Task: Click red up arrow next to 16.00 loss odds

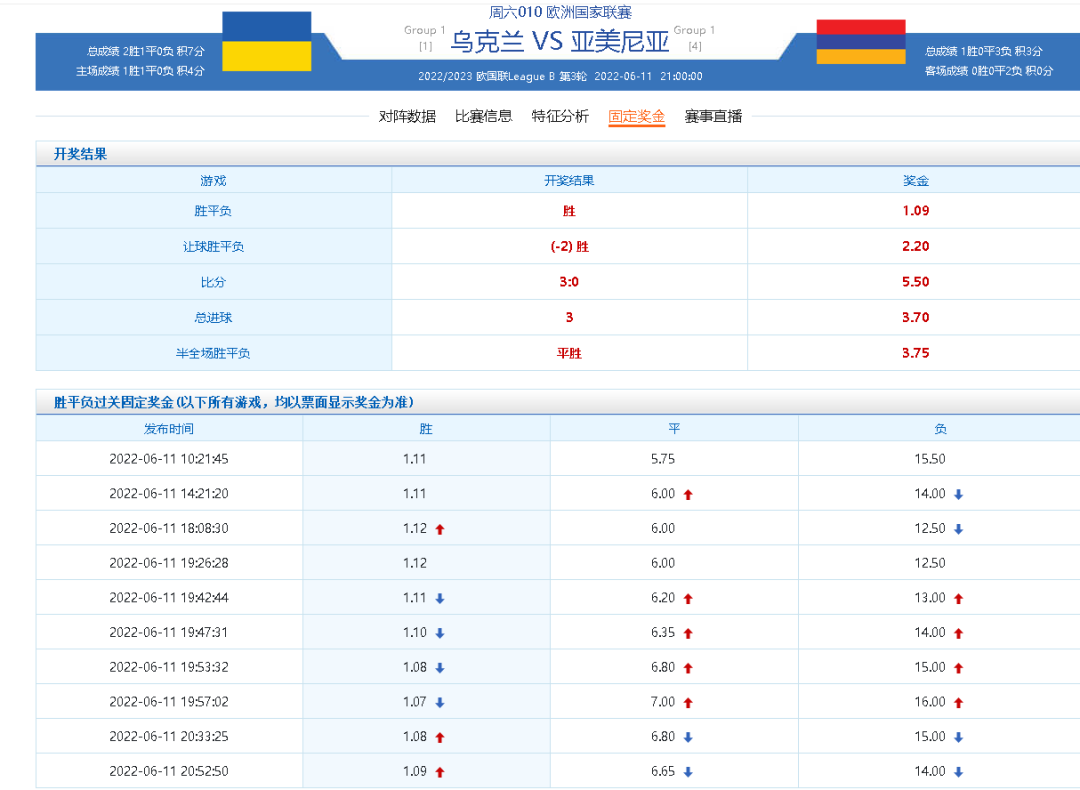Action: click(x=958, y=703)
